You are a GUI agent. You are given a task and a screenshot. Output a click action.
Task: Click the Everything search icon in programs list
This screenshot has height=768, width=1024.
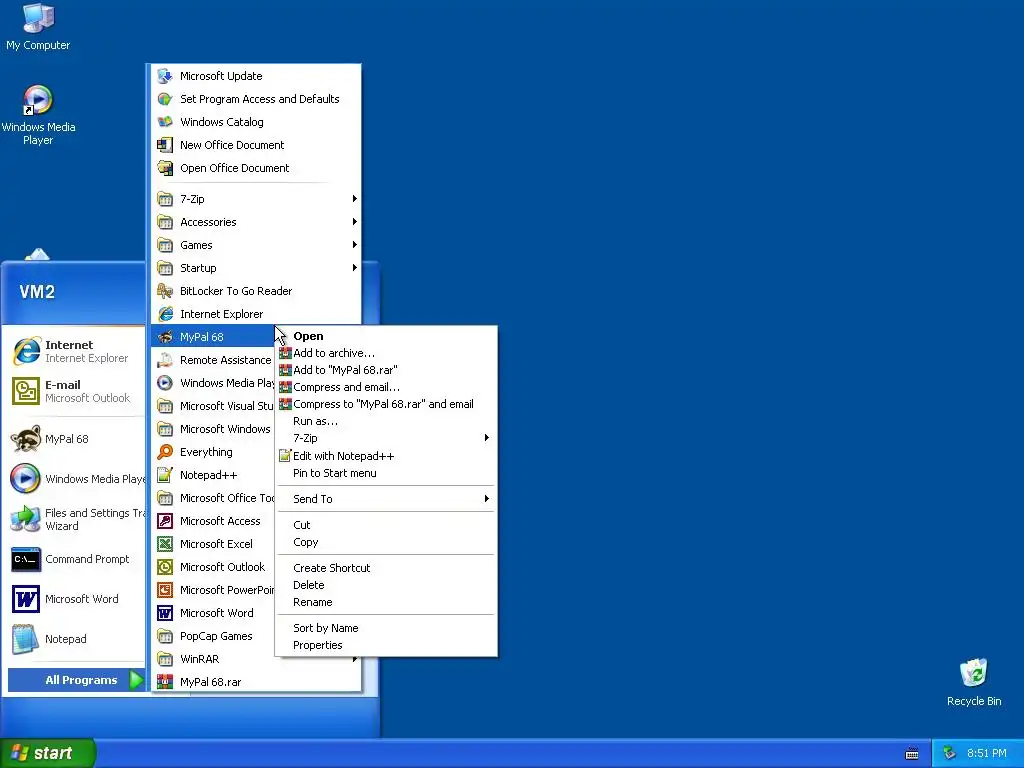tap(165, 452)
